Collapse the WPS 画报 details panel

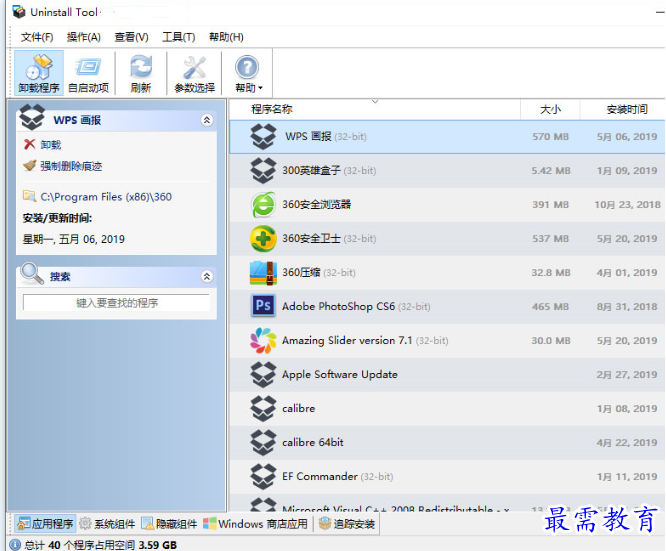pyautogui.click(x=207, y=120)
